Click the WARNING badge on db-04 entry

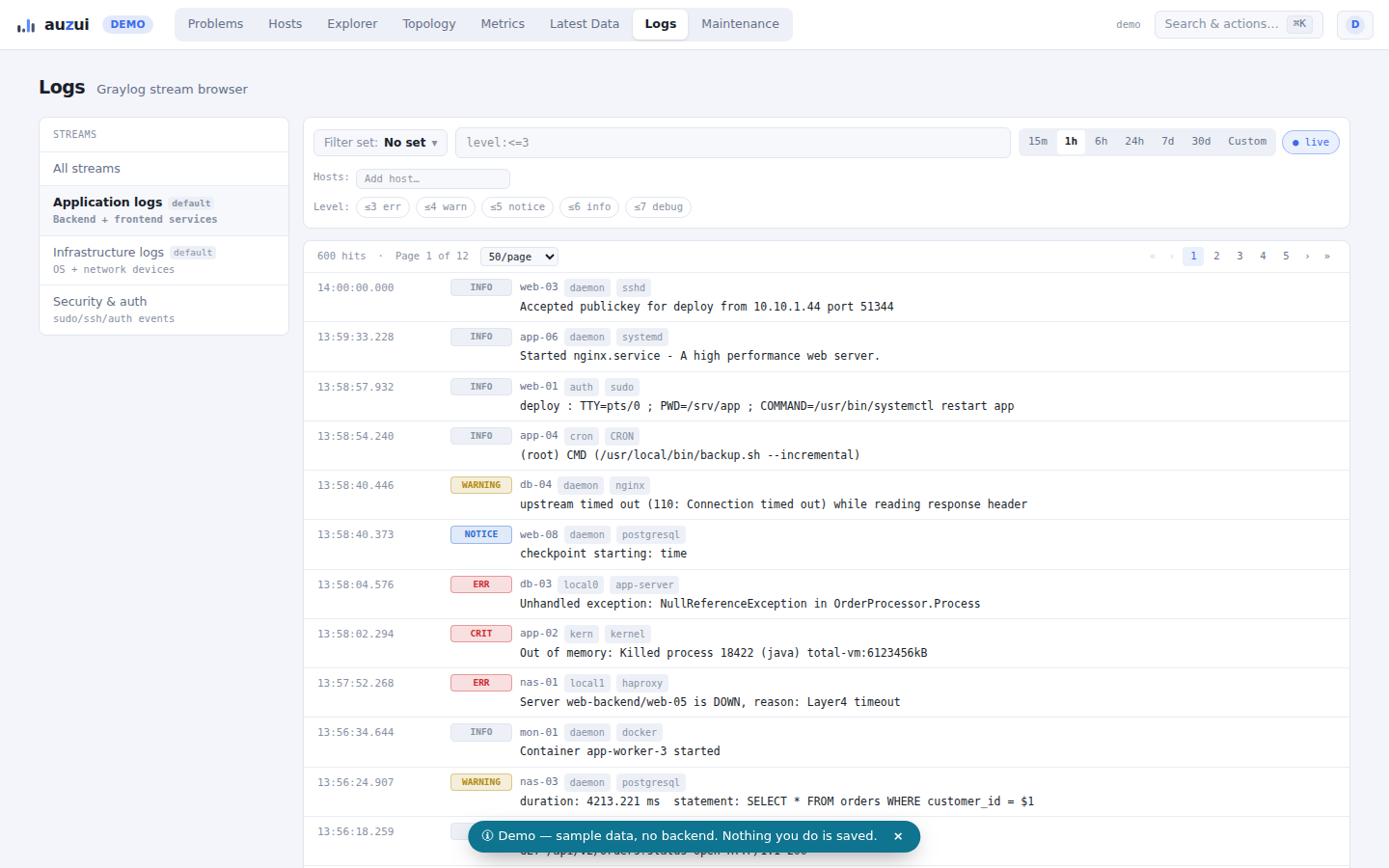point(481,485)
